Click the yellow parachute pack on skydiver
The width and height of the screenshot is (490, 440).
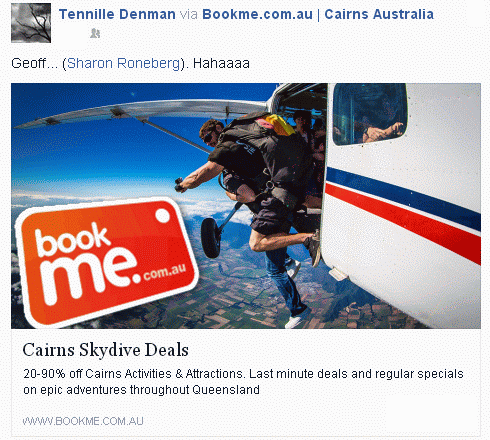[x=280, y=125]
